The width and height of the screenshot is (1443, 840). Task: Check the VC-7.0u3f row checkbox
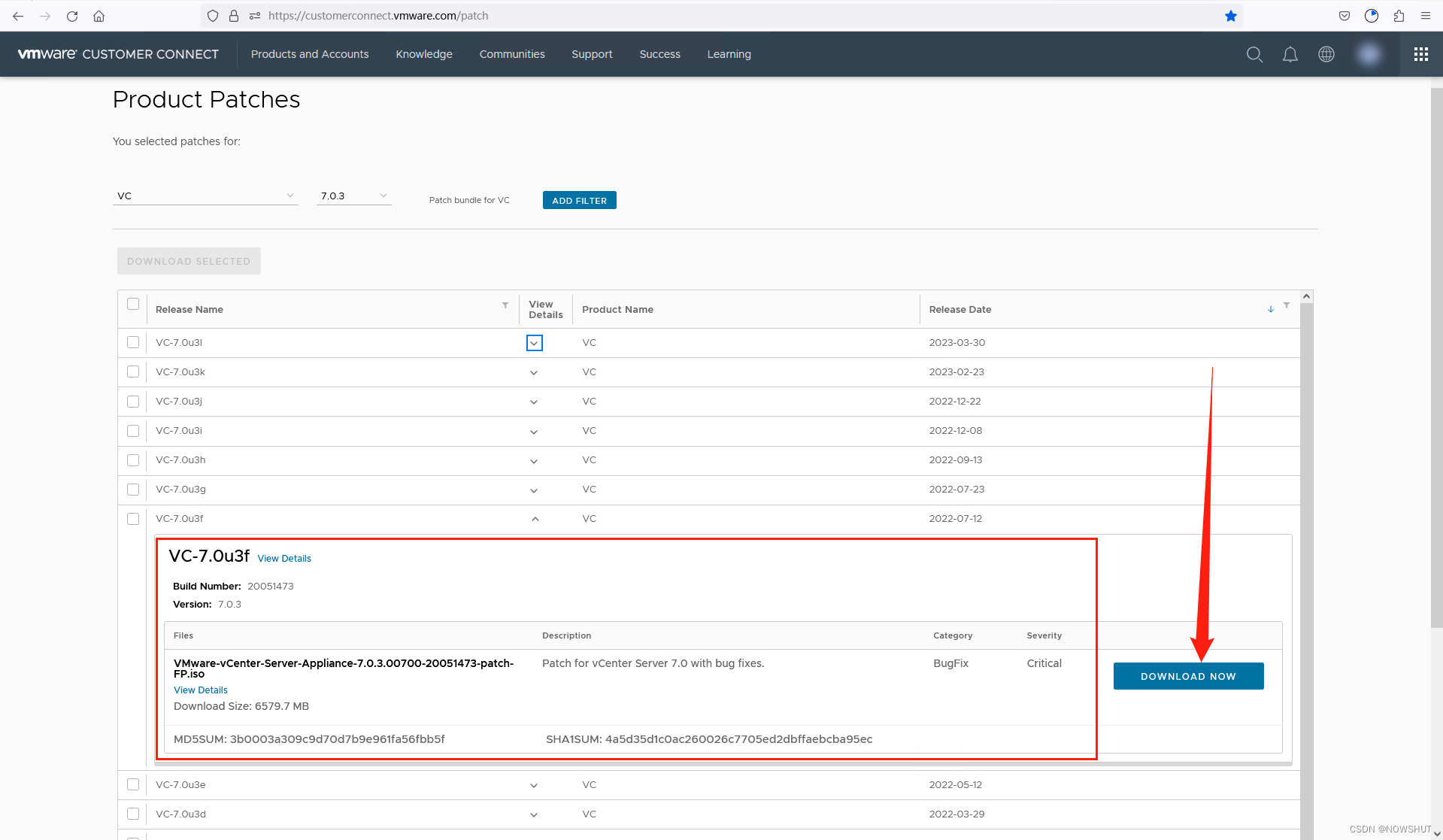[133, 519]
